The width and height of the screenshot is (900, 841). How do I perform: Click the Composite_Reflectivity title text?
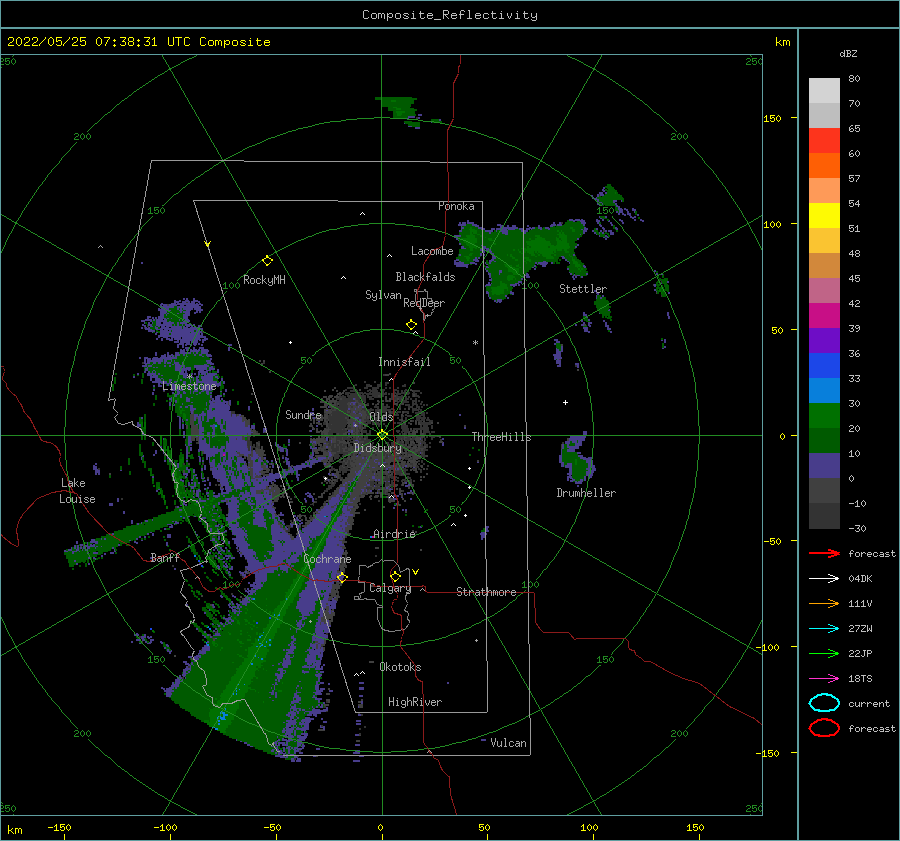click(449, 15)
